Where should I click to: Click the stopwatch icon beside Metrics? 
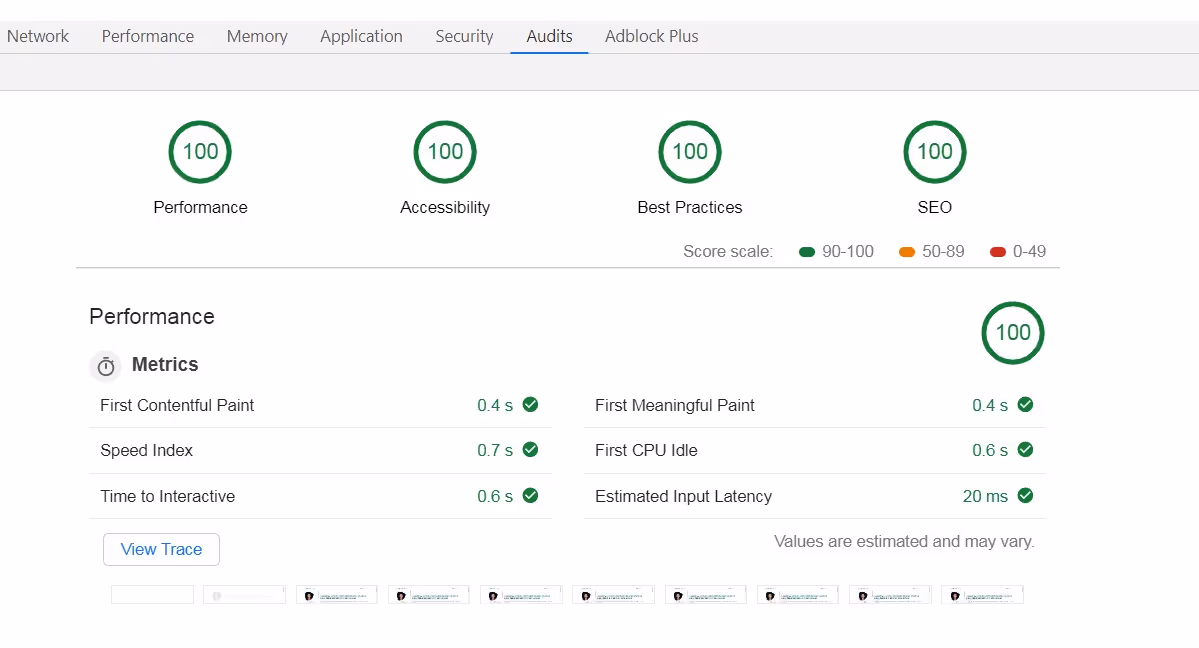pyautogui.click(x=106, y=366)
